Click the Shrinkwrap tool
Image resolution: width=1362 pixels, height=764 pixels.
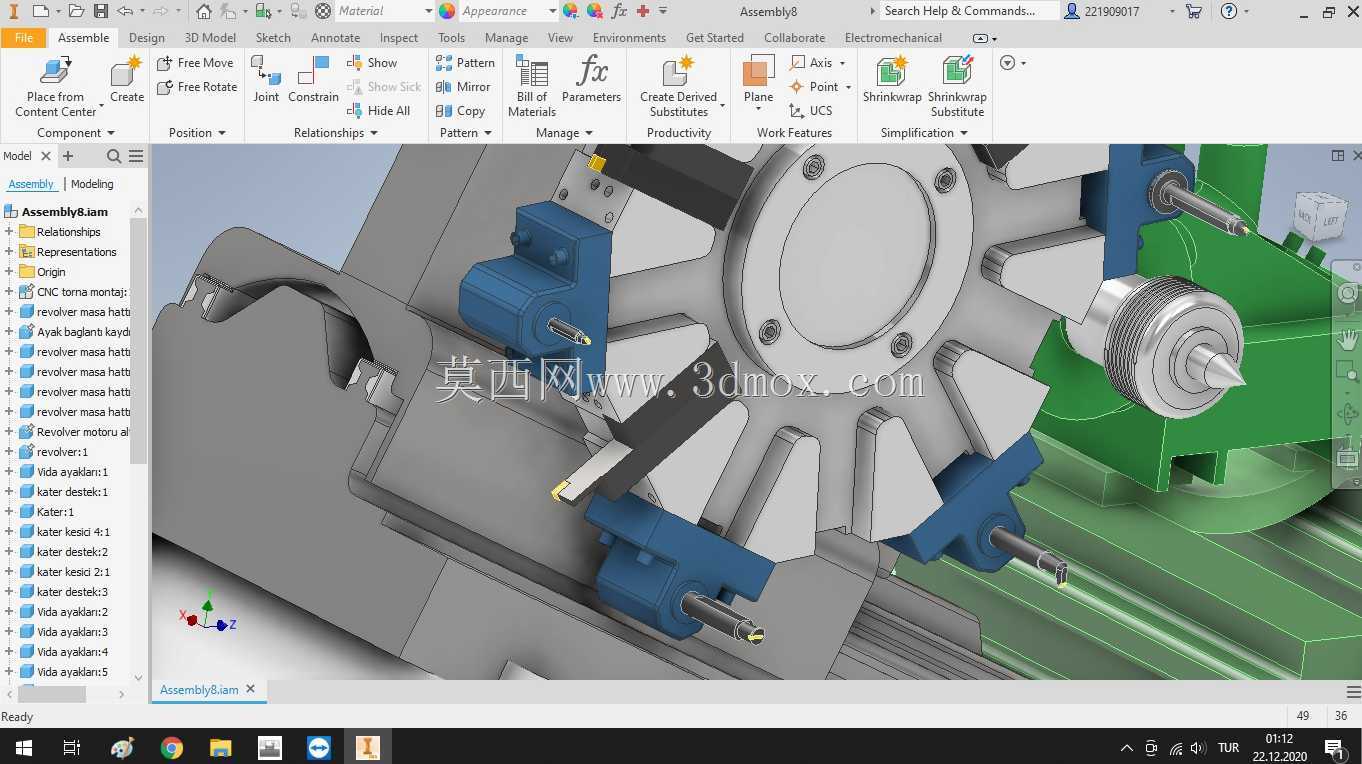point(892,78)
